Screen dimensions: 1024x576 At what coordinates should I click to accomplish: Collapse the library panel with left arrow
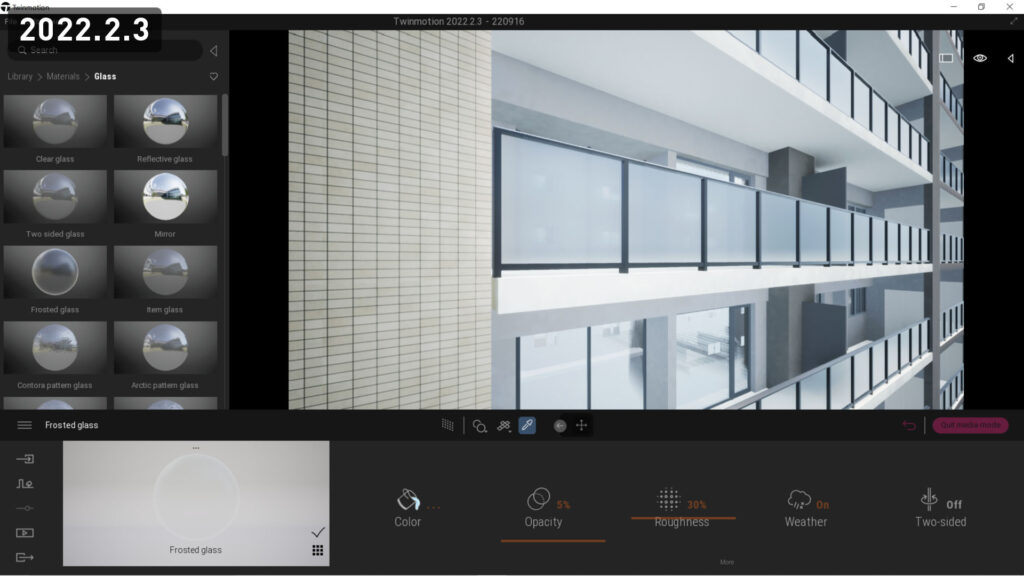[x=214, y=50]
